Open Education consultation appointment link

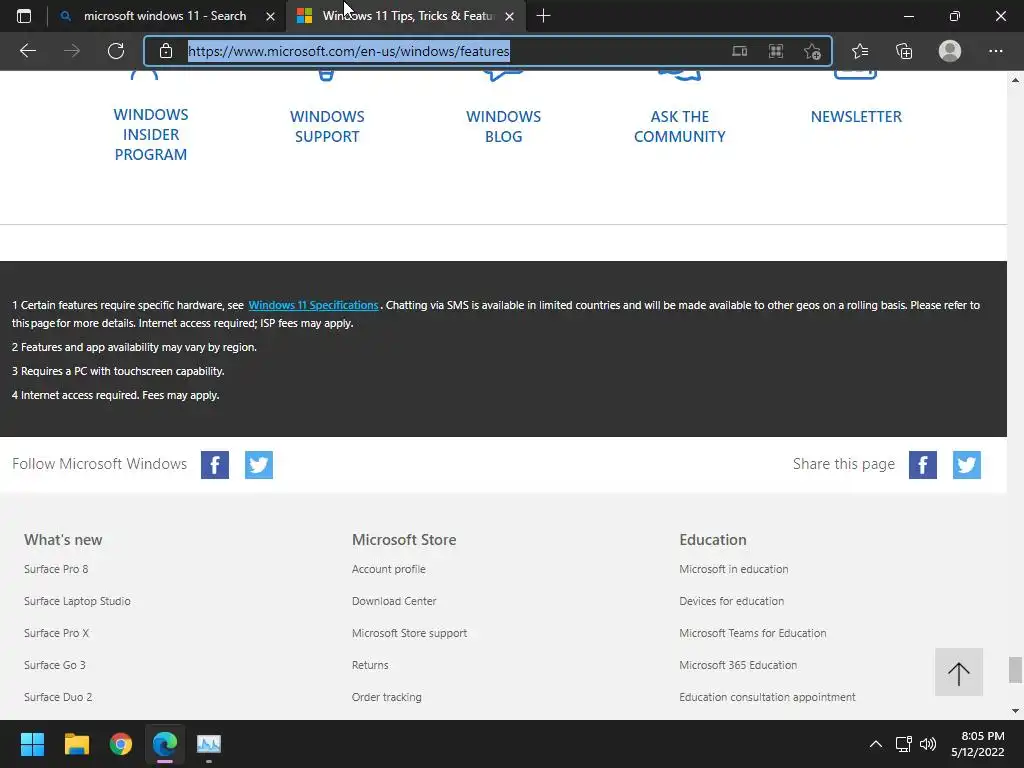[x=767, y=697]
